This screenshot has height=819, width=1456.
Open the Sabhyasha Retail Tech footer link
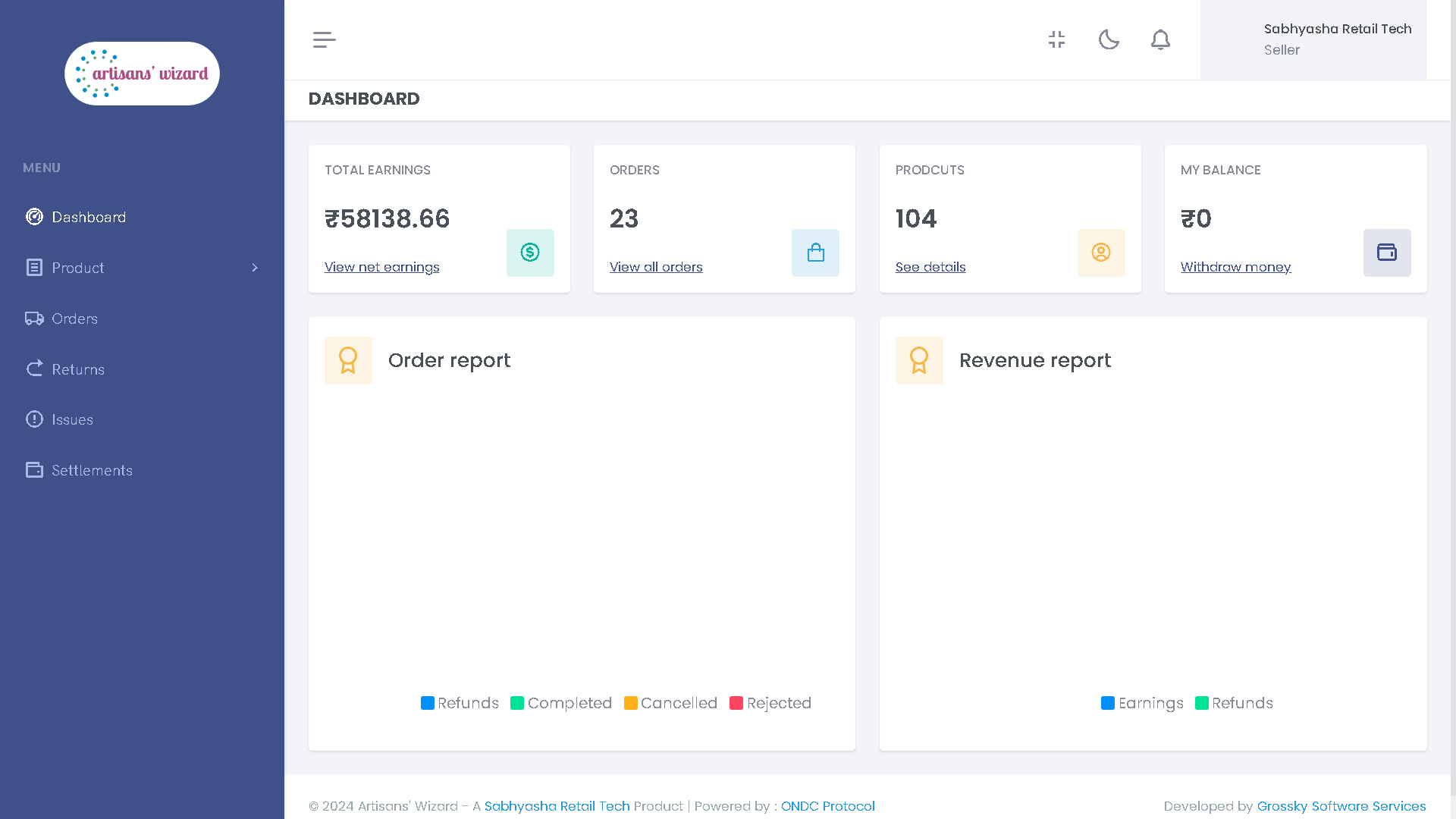[557, 806]
